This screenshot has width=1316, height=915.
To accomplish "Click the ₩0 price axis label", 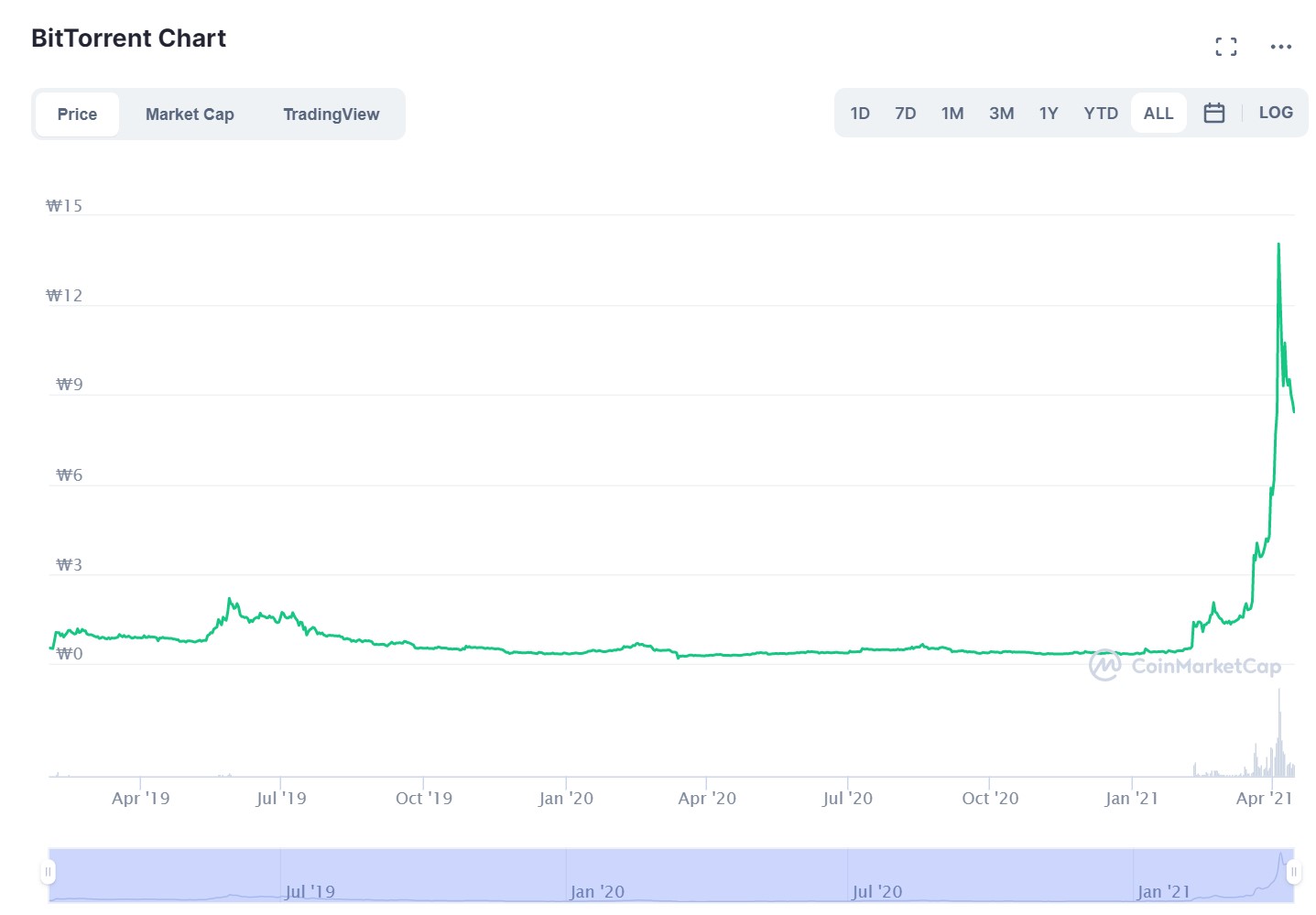I will click(70, 654).
